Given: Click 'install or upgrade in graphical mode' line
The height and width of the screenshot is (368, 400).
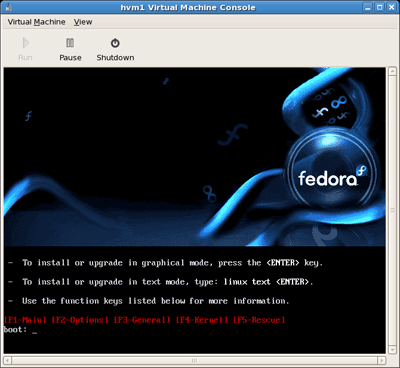Looking at the screenshot, I should point(166,263).
